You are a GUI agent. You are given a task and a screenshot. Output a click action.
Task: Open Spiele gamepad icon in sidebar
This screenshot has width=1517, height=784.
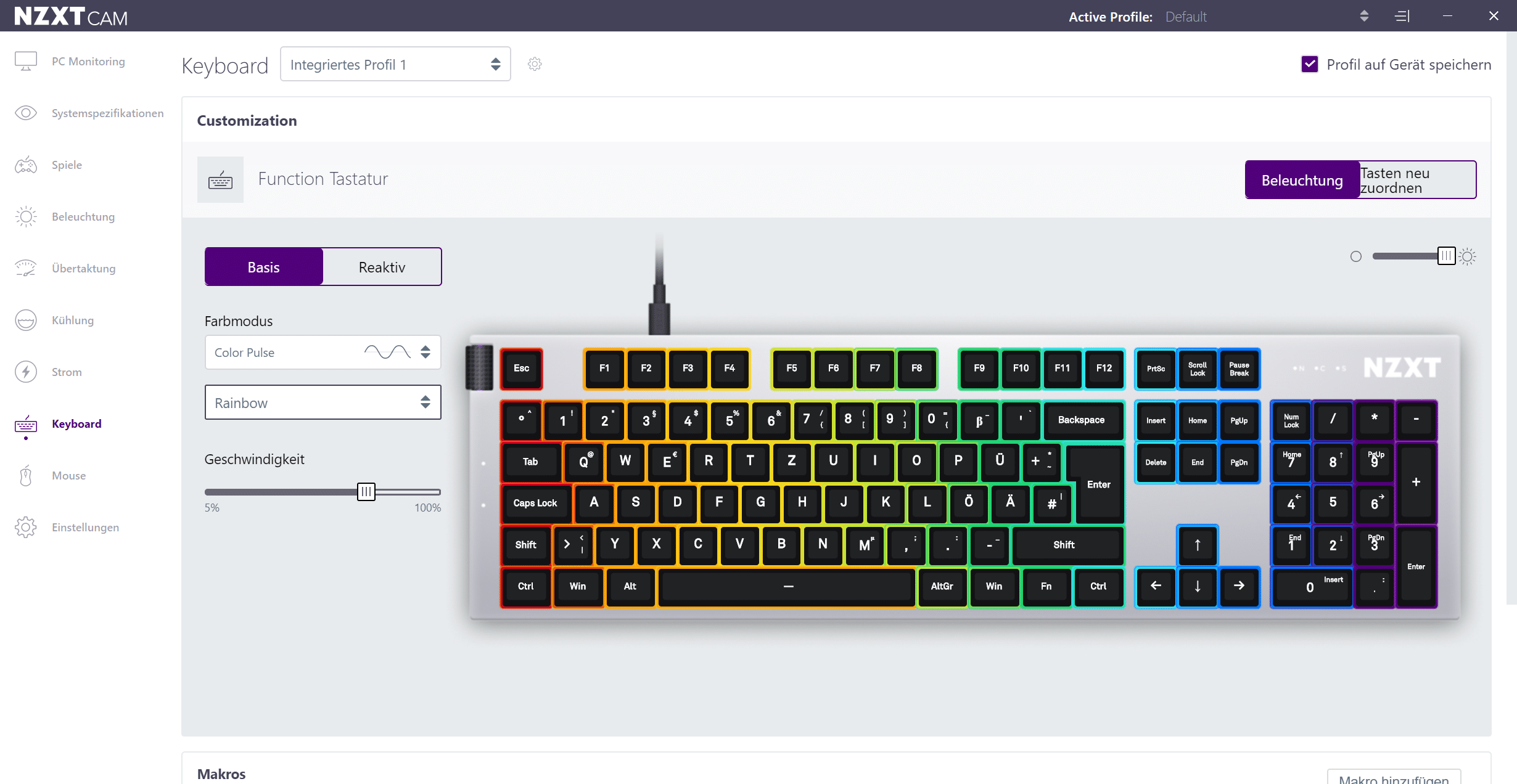coord(26,165)
